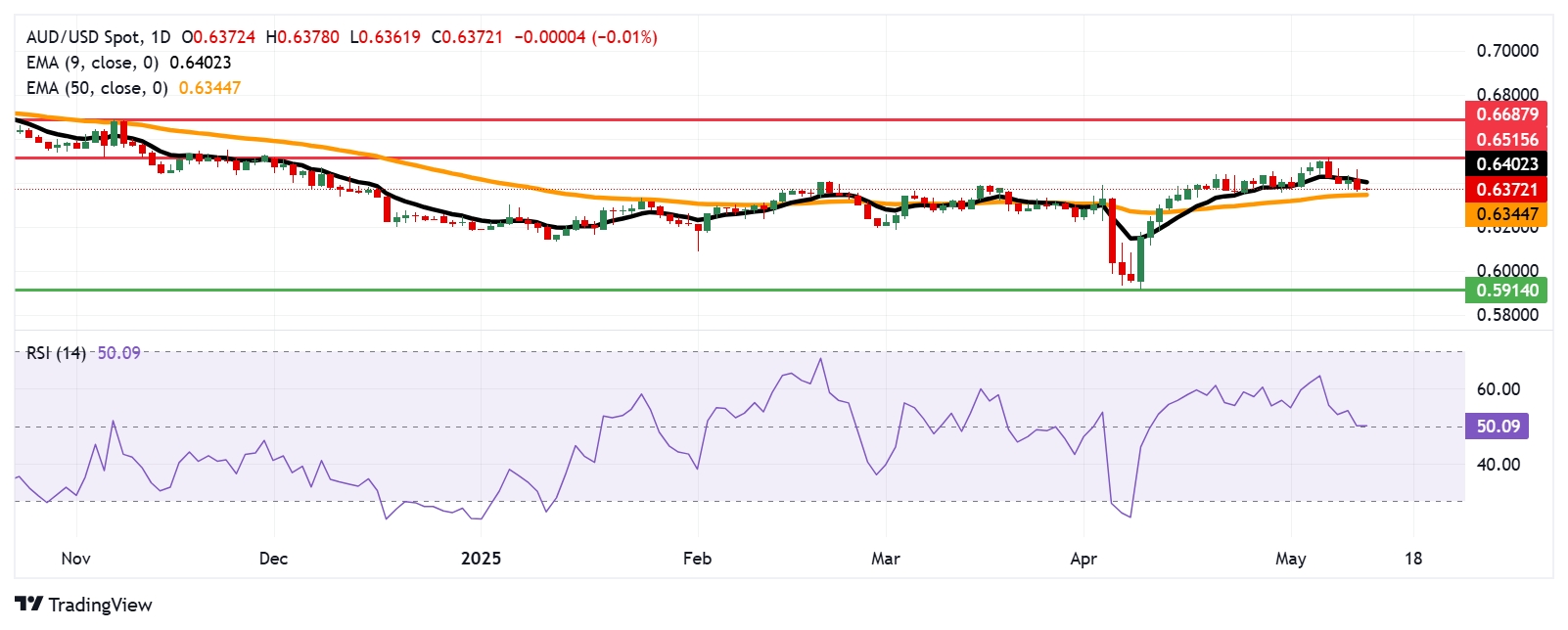The width and height of the screenshot is (1568, 630).
Task: Click the orange 0.63447 EMA price label
Action: pos(1506,214)
